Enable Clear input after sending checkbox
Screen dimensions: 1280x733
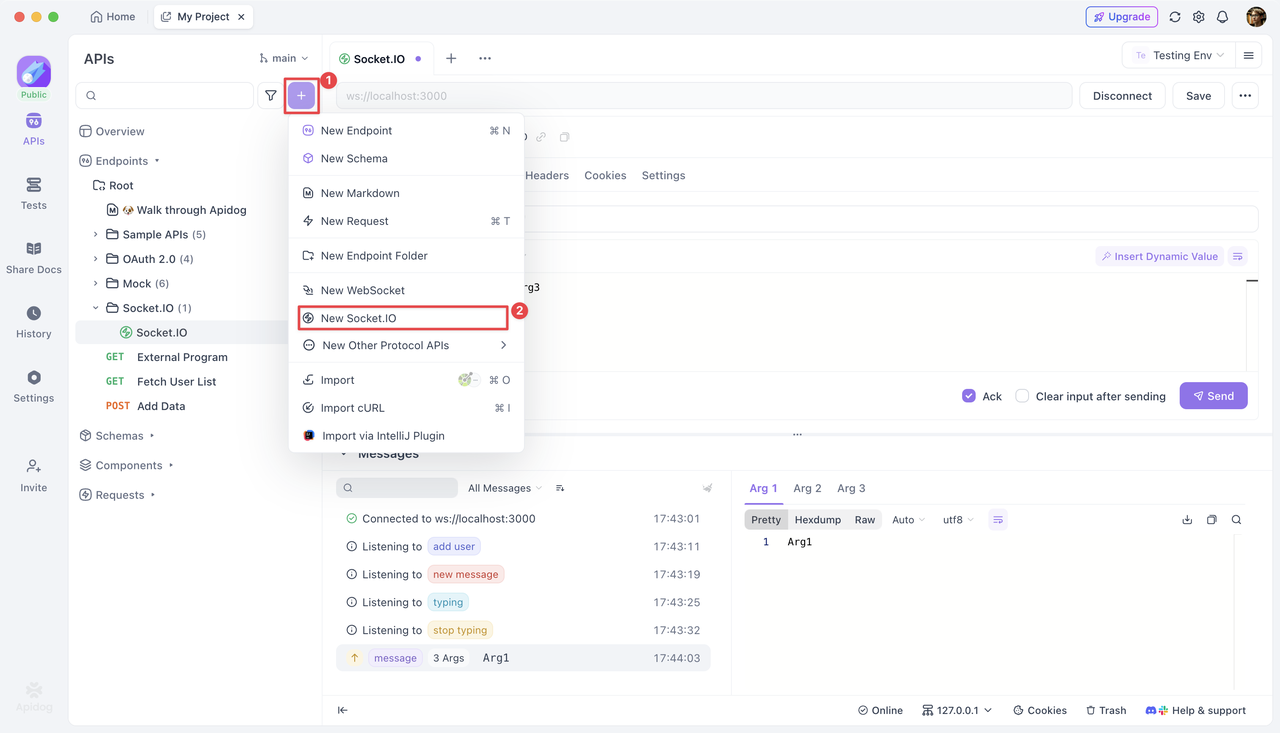pos(1022,396)
